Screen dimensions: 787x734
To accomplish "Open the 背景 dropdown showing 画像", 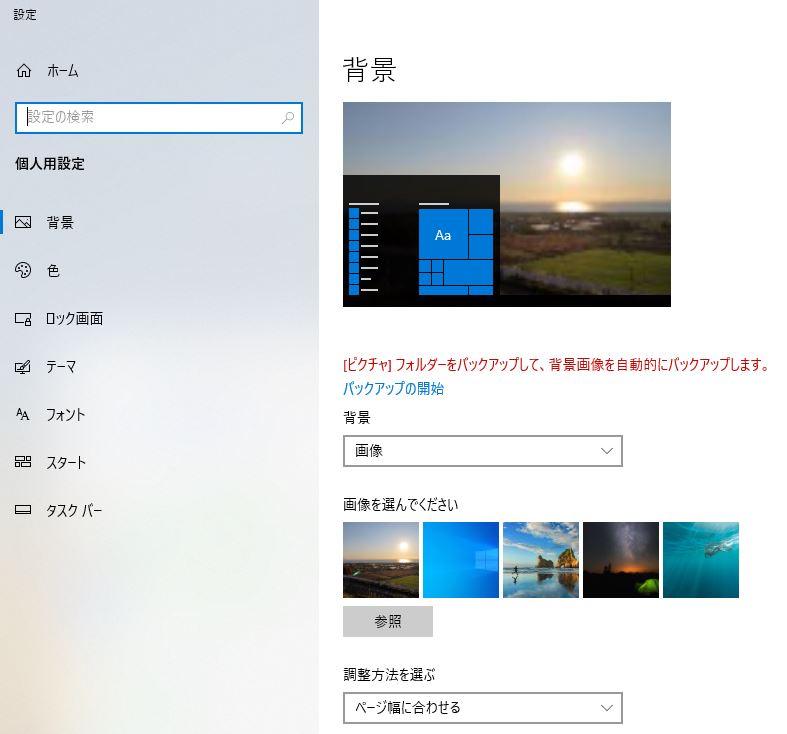I will point(483,451).
